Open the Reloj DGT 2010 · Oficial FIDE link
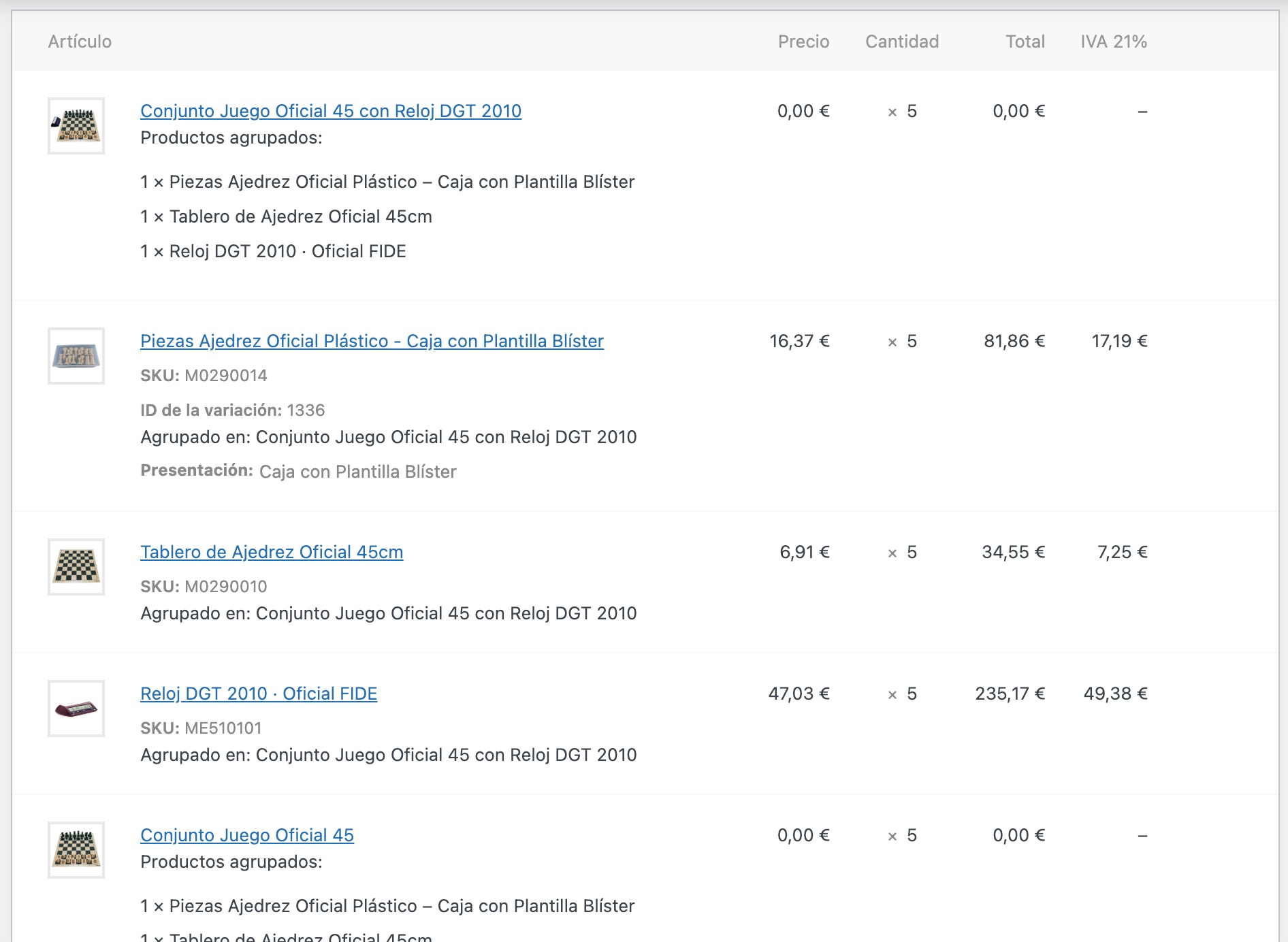The width and height of the screenshot is (1288, 942). click(x=259, y=694)
